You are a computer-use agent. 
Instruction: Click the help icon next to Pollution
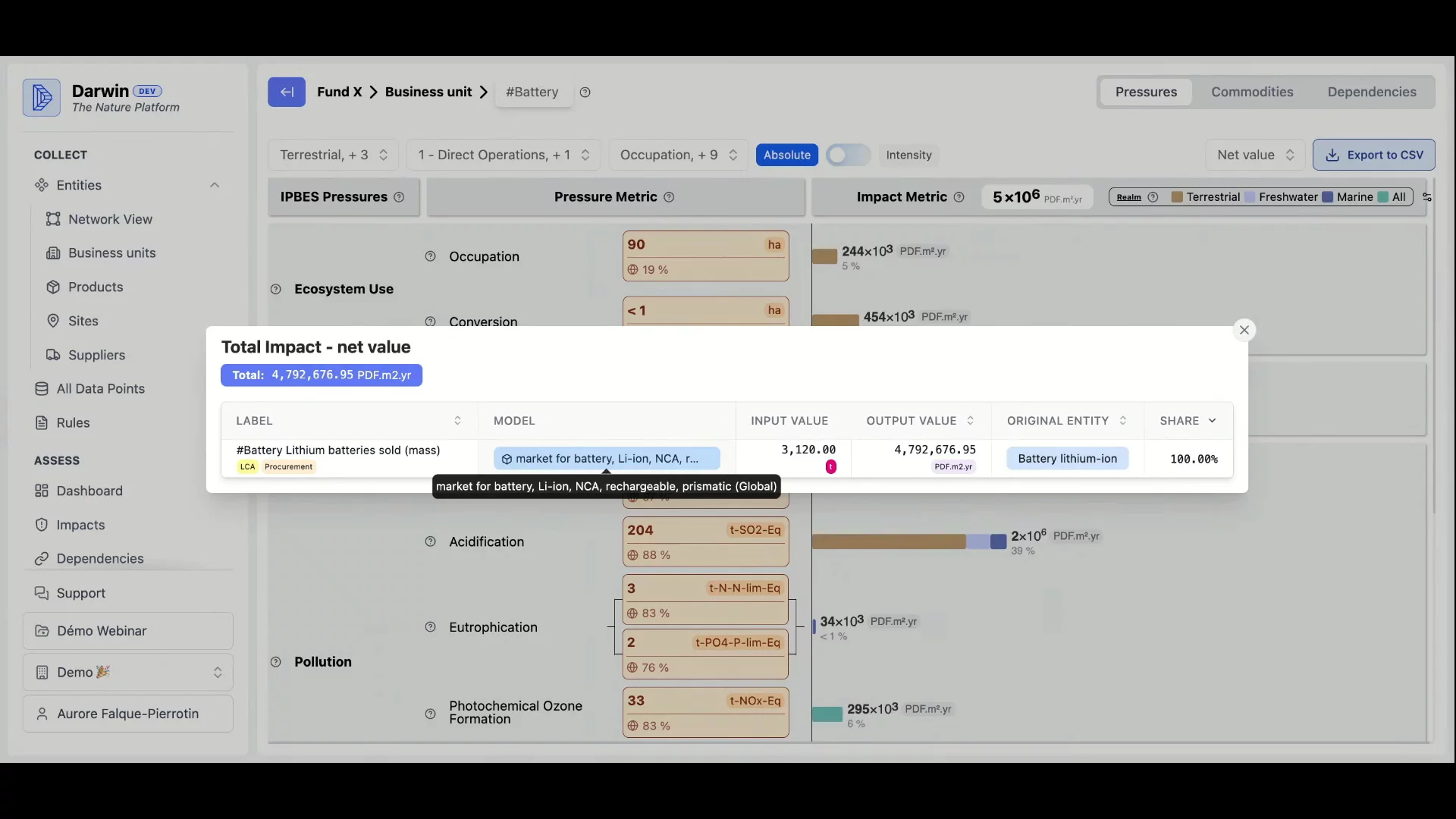[276, 662]
